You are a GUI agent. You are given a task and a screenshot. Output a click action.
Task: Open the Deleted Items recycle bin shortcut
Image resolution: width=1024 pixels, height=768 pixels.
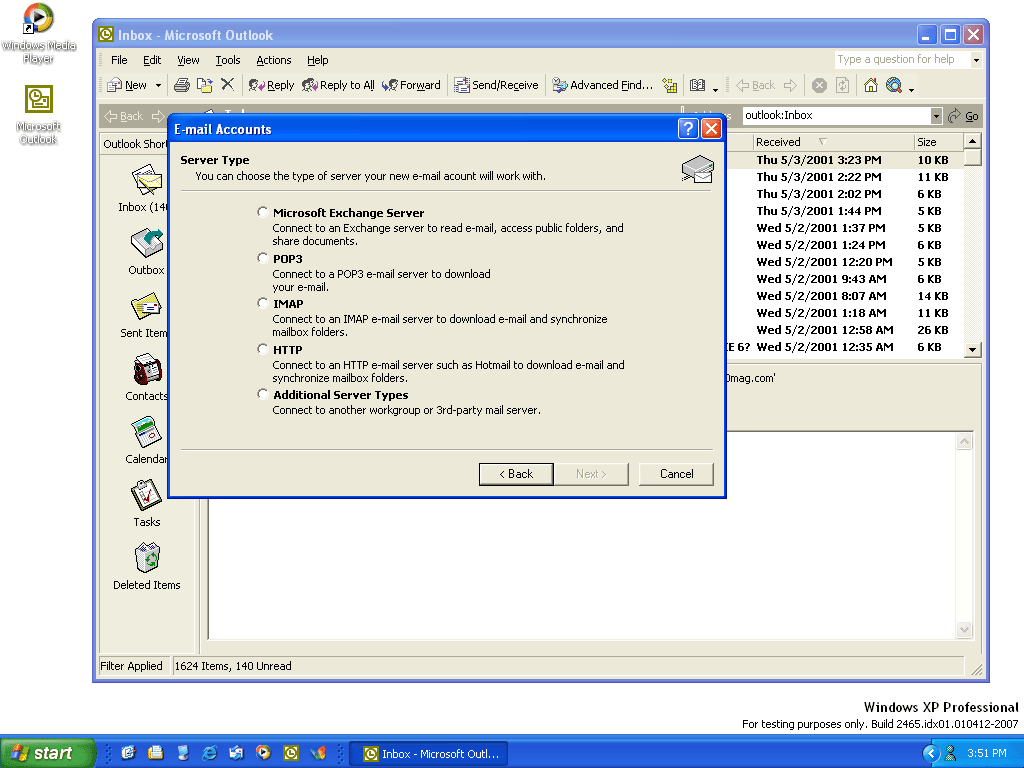click(147, 558)
